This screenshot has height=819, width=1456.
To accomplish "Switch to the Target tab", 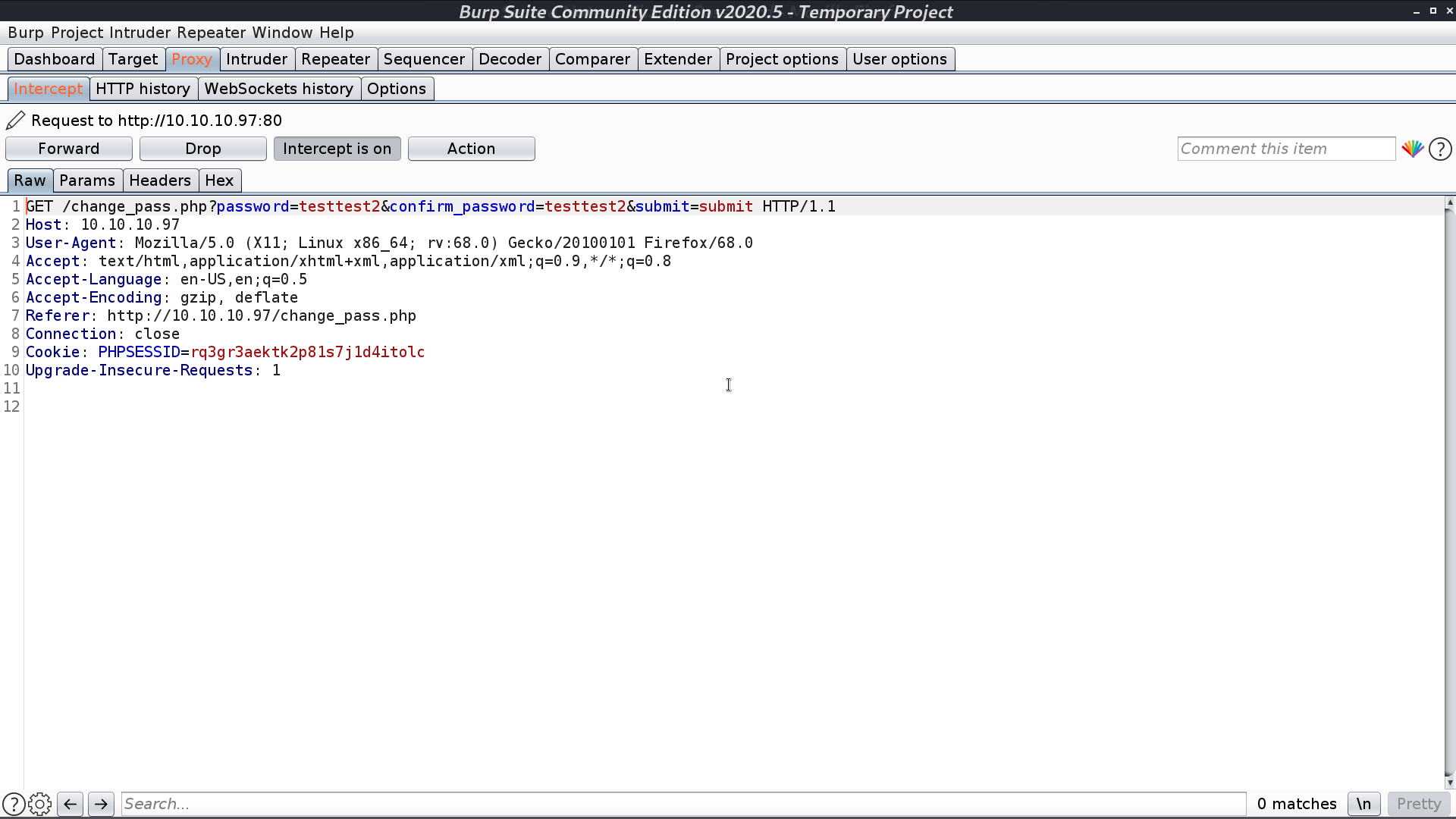I will (x=133, y=59).
